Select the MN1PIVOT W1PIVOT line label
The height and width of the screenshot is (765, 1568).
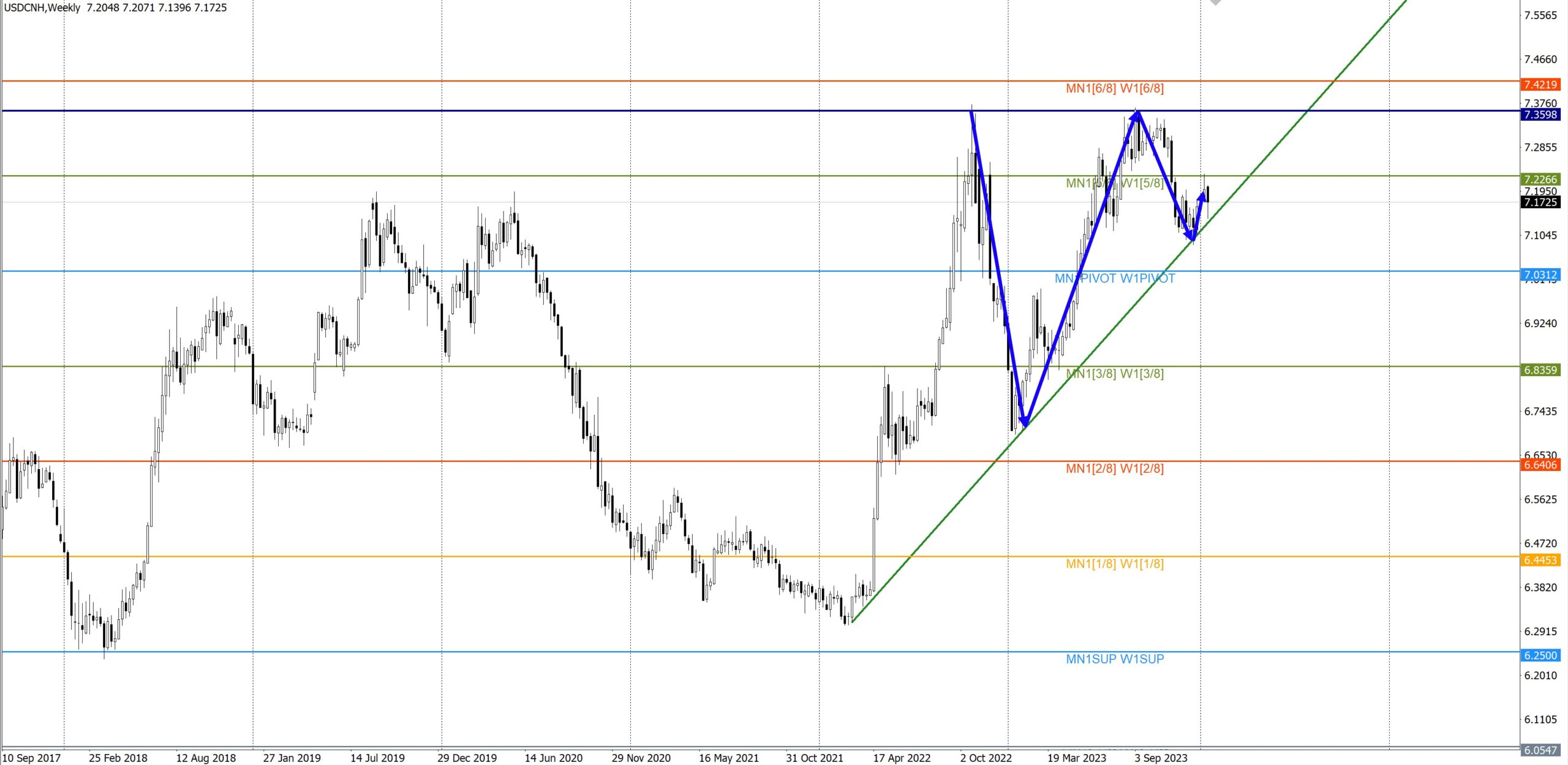point(1114,279)
